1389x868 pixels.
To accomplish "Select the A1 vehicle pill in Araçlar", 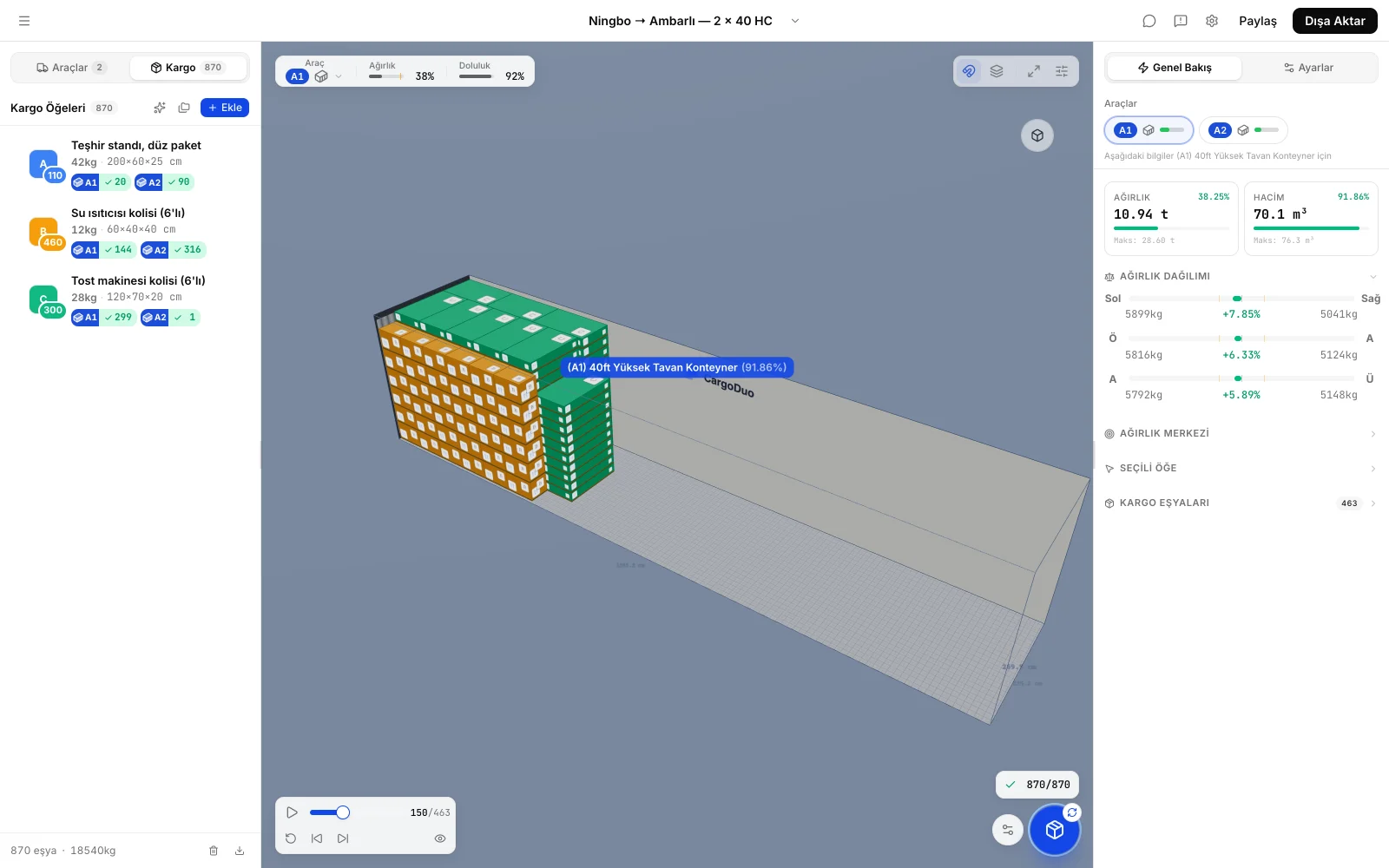I will point(1149,130).
